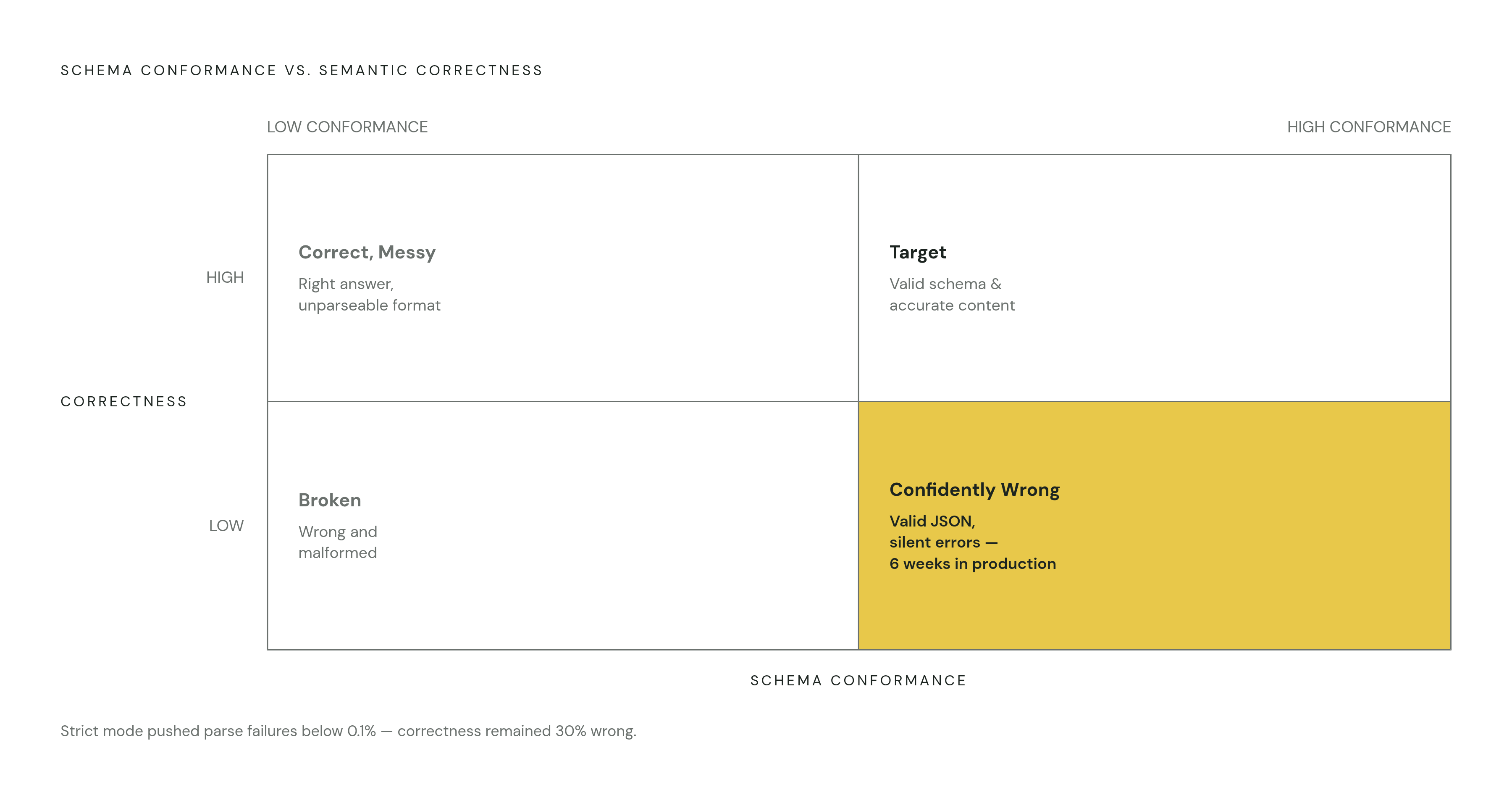
Task: Click the 'Valid JSON, silent errors' text
Action: coord(943,531)
